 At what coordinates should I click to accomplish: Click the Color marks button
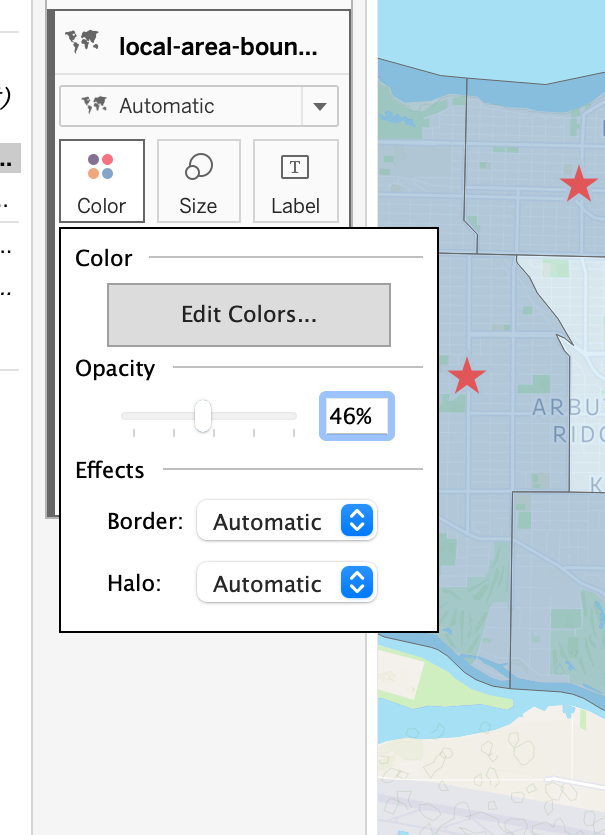pyautogui.click(x=101, y=180)
